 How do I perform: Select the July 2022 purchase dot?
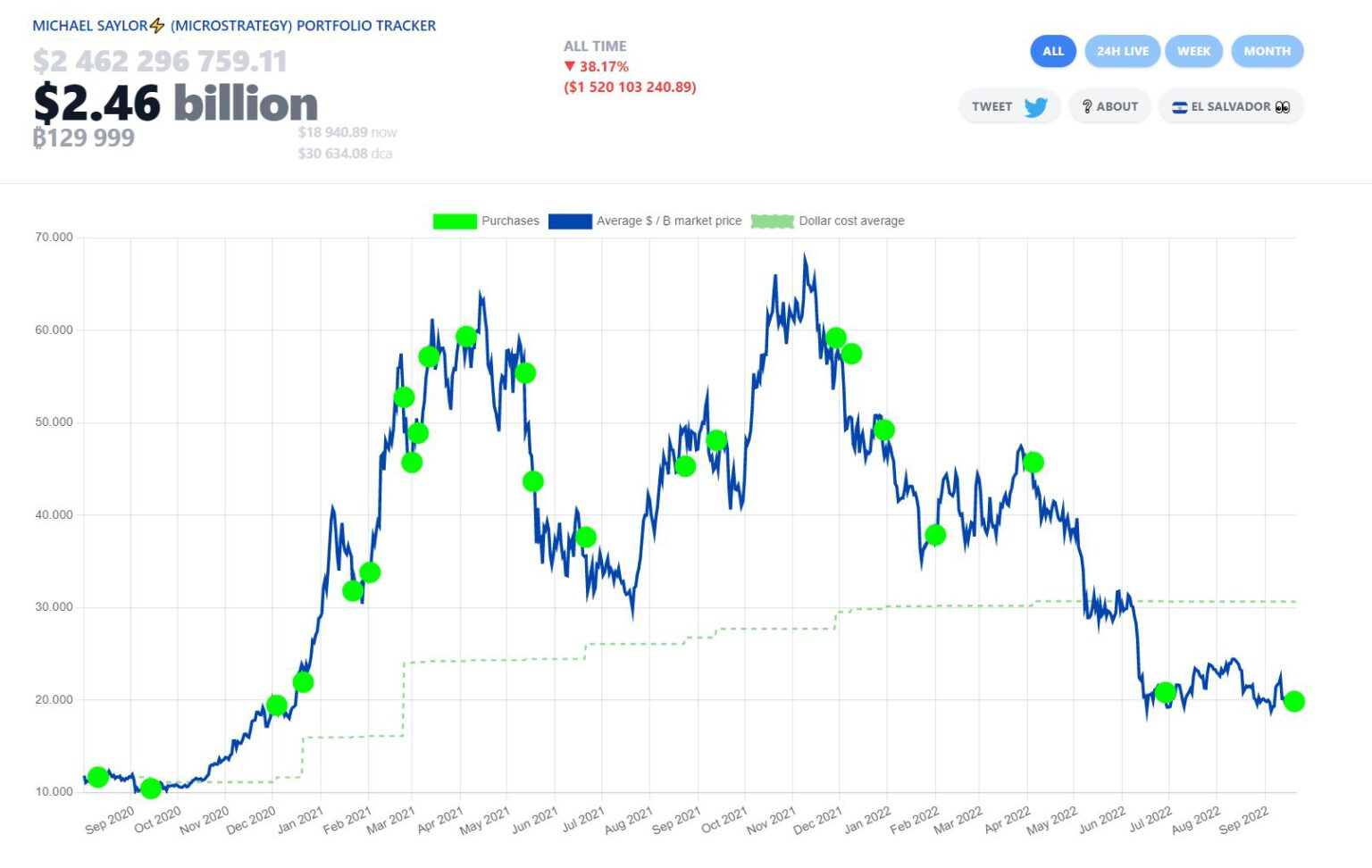click(1165, 692)
